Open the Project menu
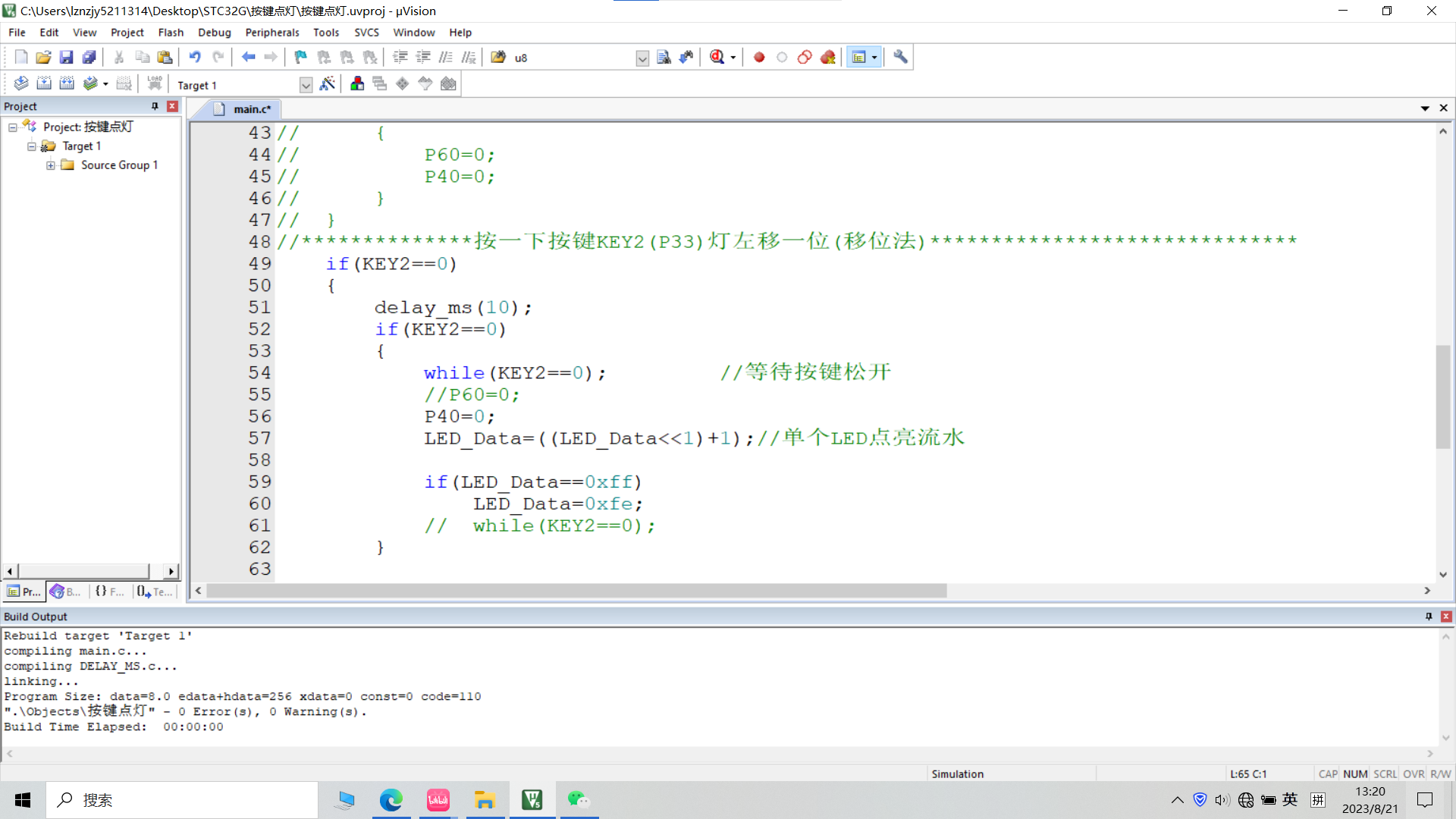Image resolution: width=1456 pixels, height=819 pixels. 127,33
